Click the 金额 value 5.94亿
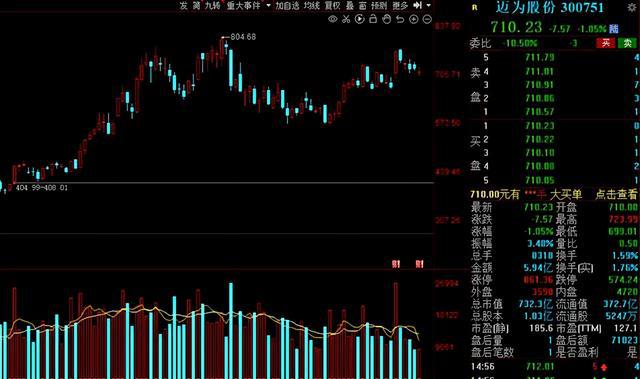Screen dimensions: 640x379 click(x=538, y=268)
